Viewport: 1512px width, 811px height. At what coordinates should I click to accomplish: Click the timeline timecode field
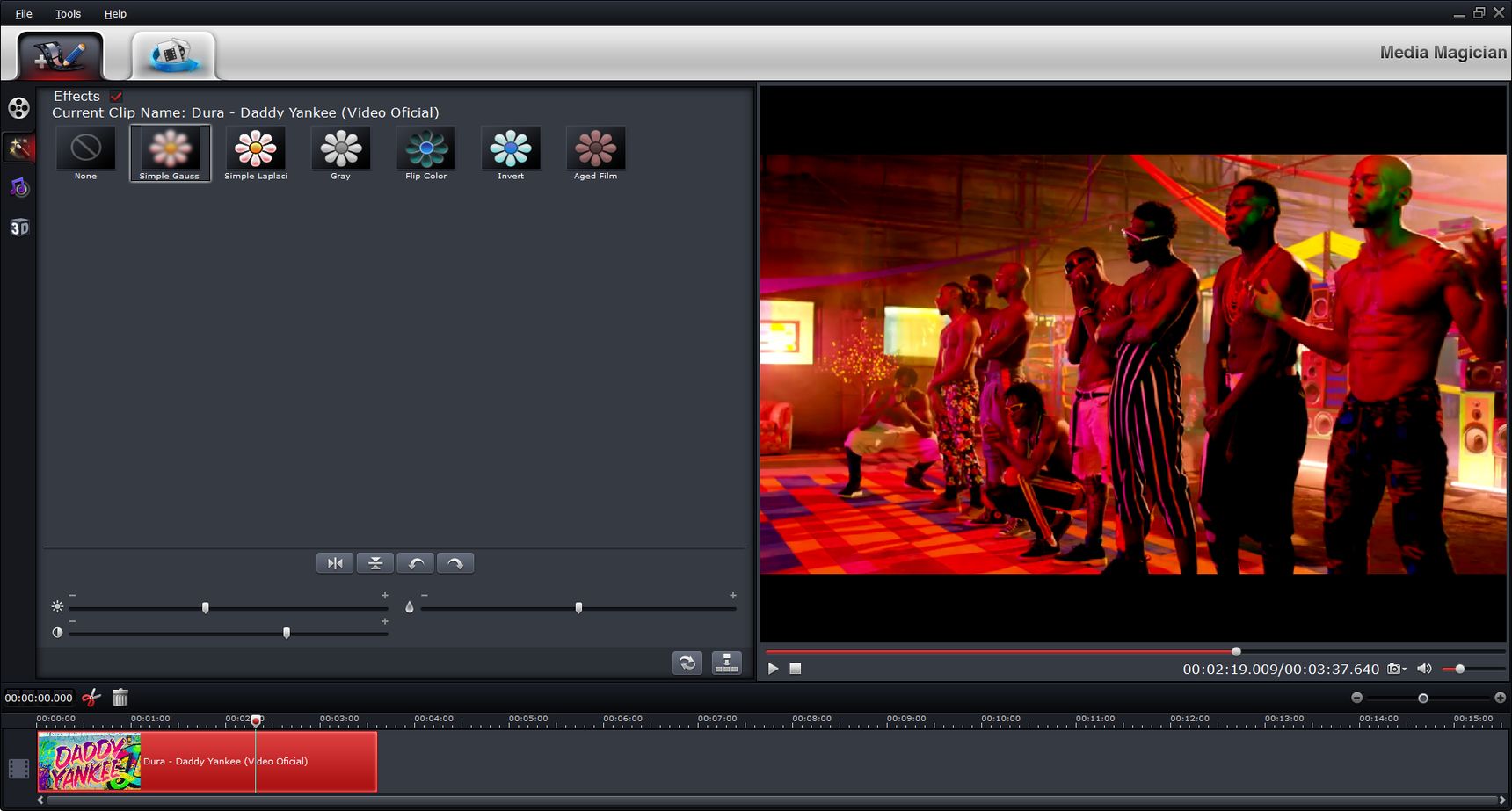[x=39, y=698]
